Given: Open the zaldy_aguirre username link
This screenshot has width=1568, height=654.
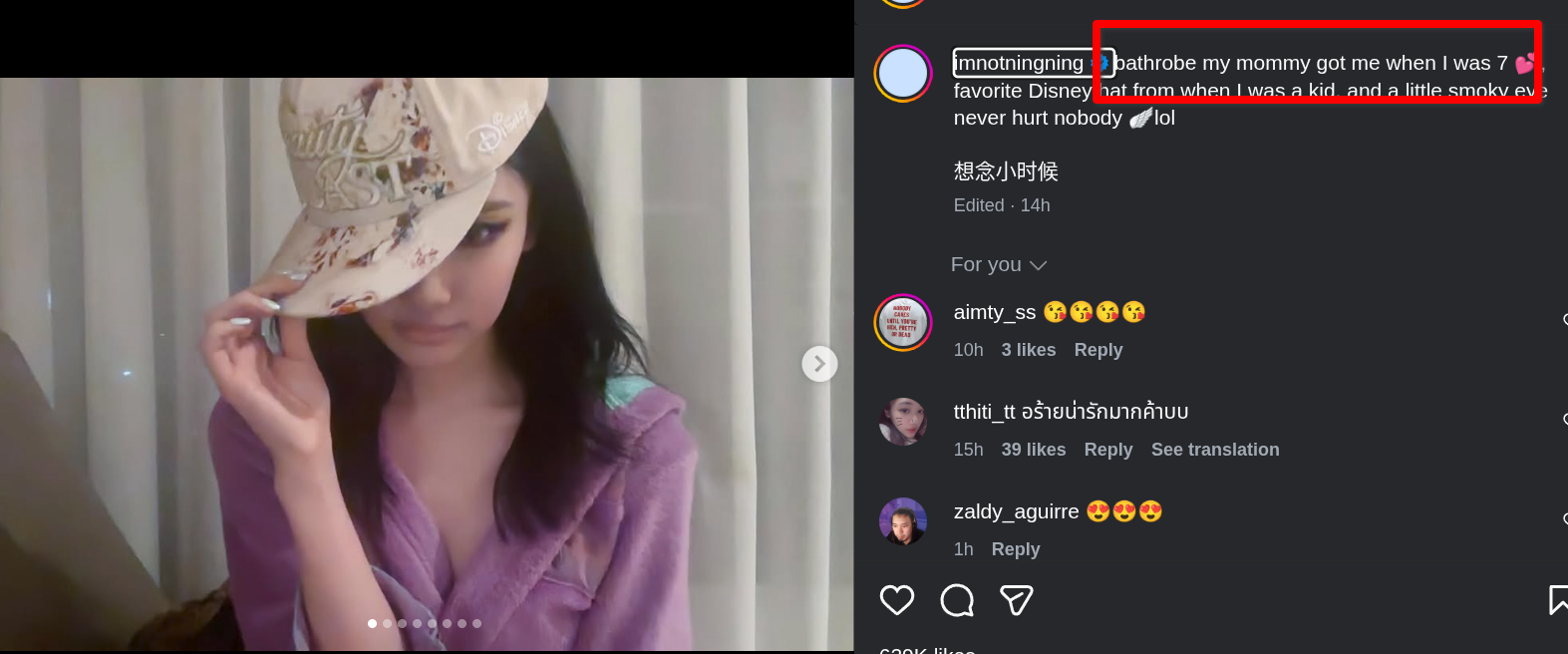Looking at the screenshot, I should [x=1017, y=511].
